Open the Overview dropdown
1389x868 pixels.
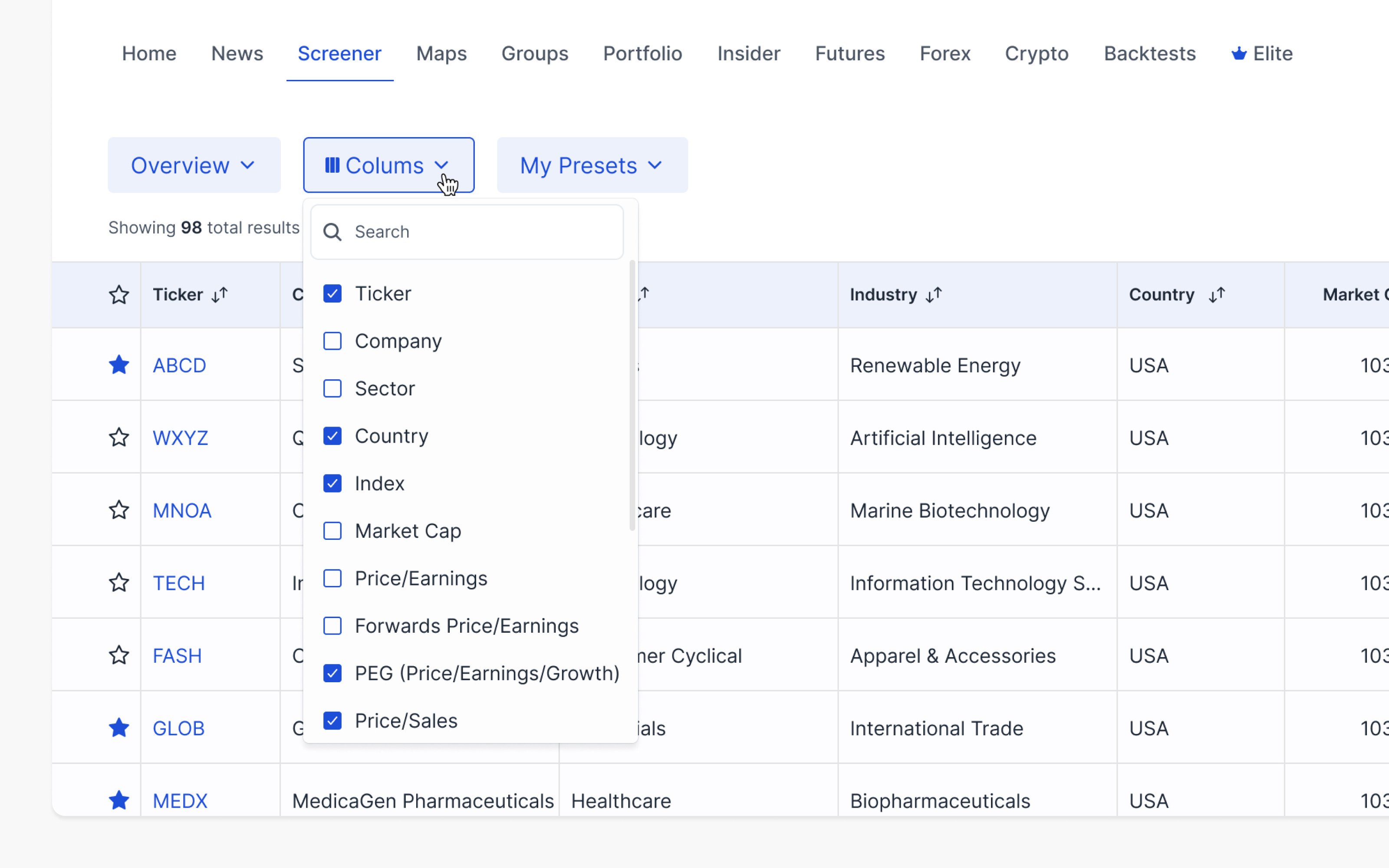point(194,165)
